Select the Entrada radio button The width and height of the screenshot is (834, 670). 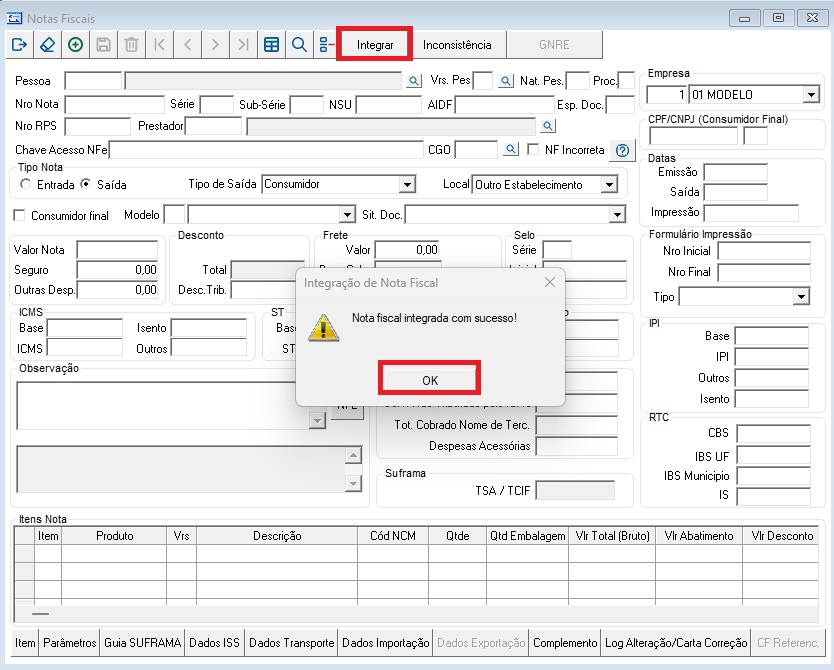(25, 184)
